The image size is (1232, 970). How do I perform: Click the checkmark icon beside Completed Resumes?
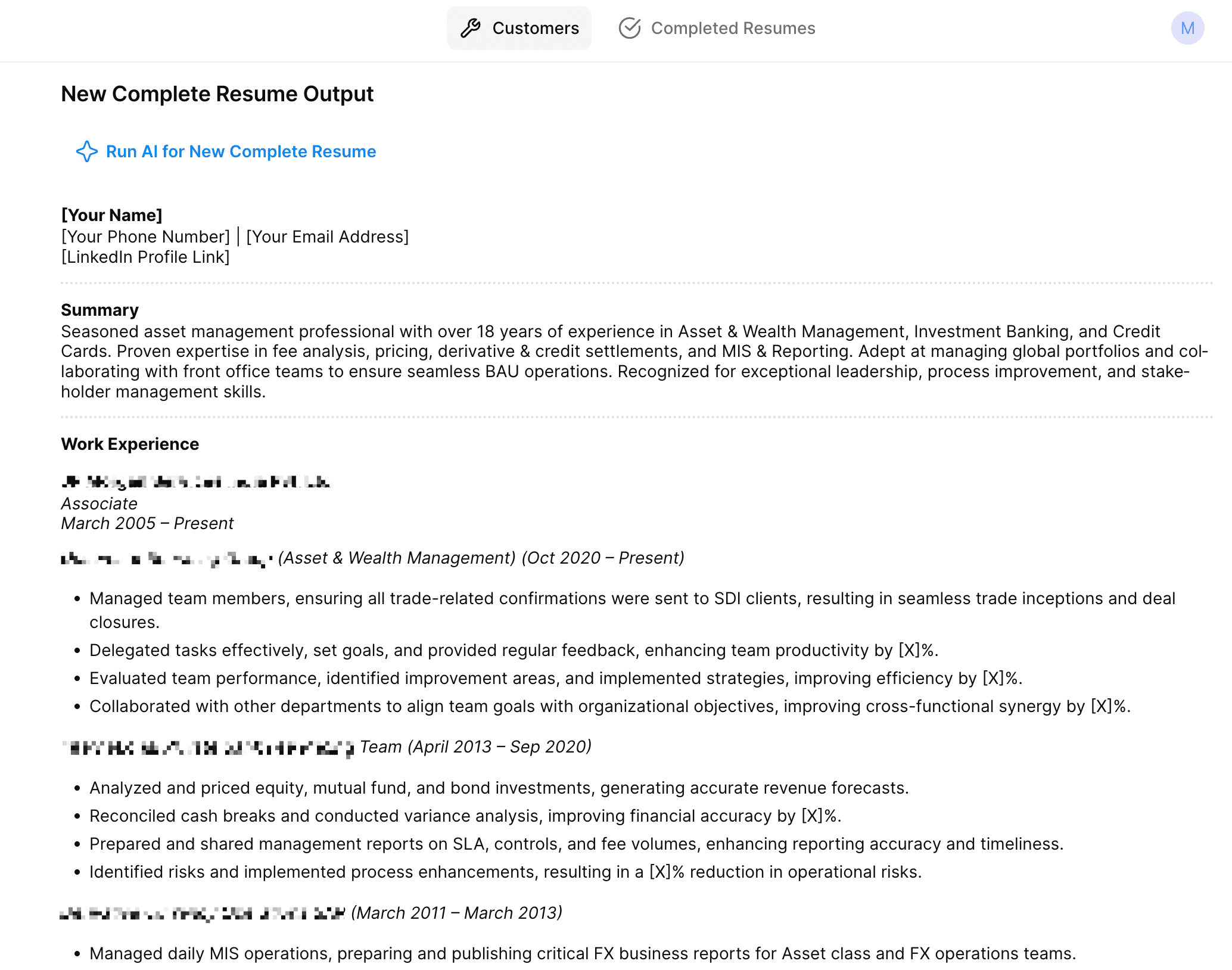coord(630,27)
